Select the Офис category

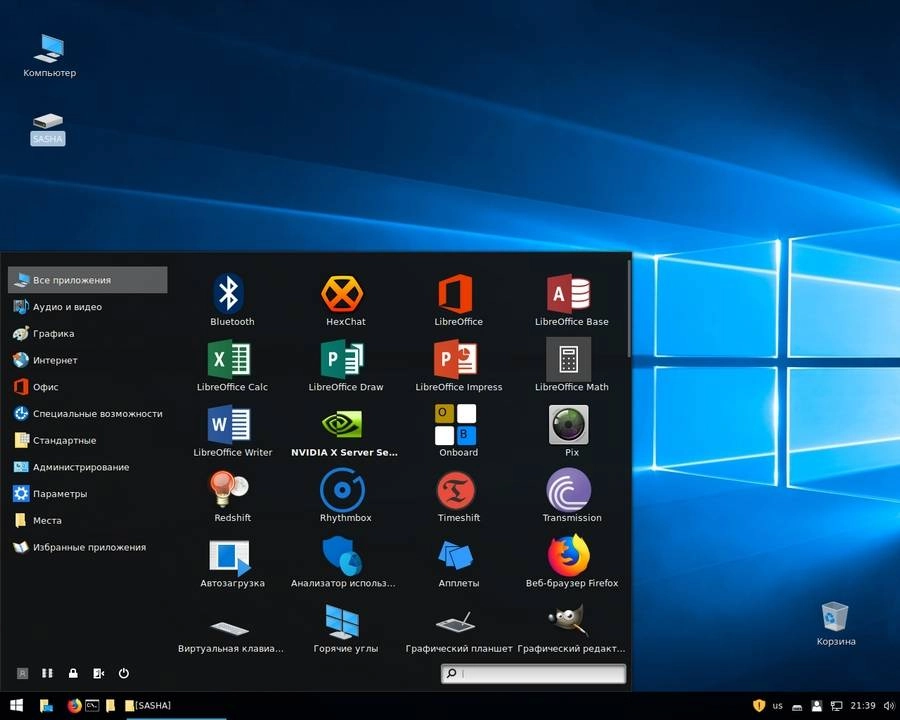coord(88,386)
